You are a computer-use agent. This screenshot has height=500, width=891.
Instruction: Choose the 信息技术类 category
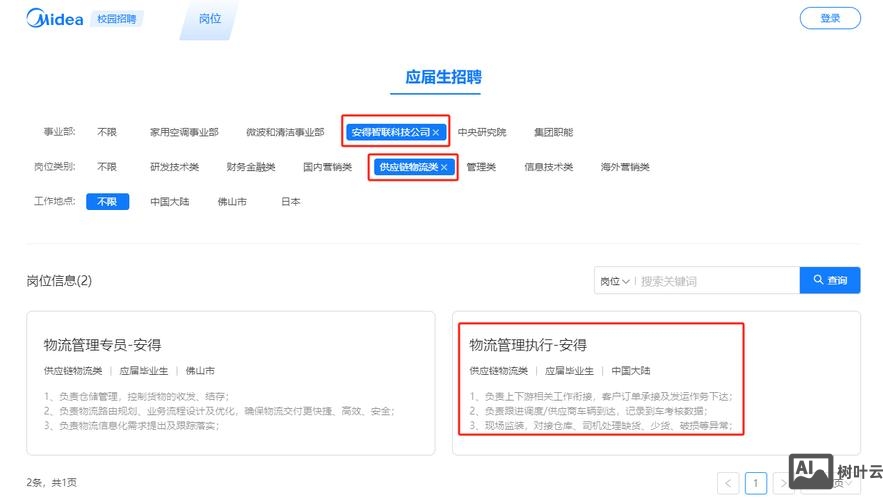tap(548, 167)
